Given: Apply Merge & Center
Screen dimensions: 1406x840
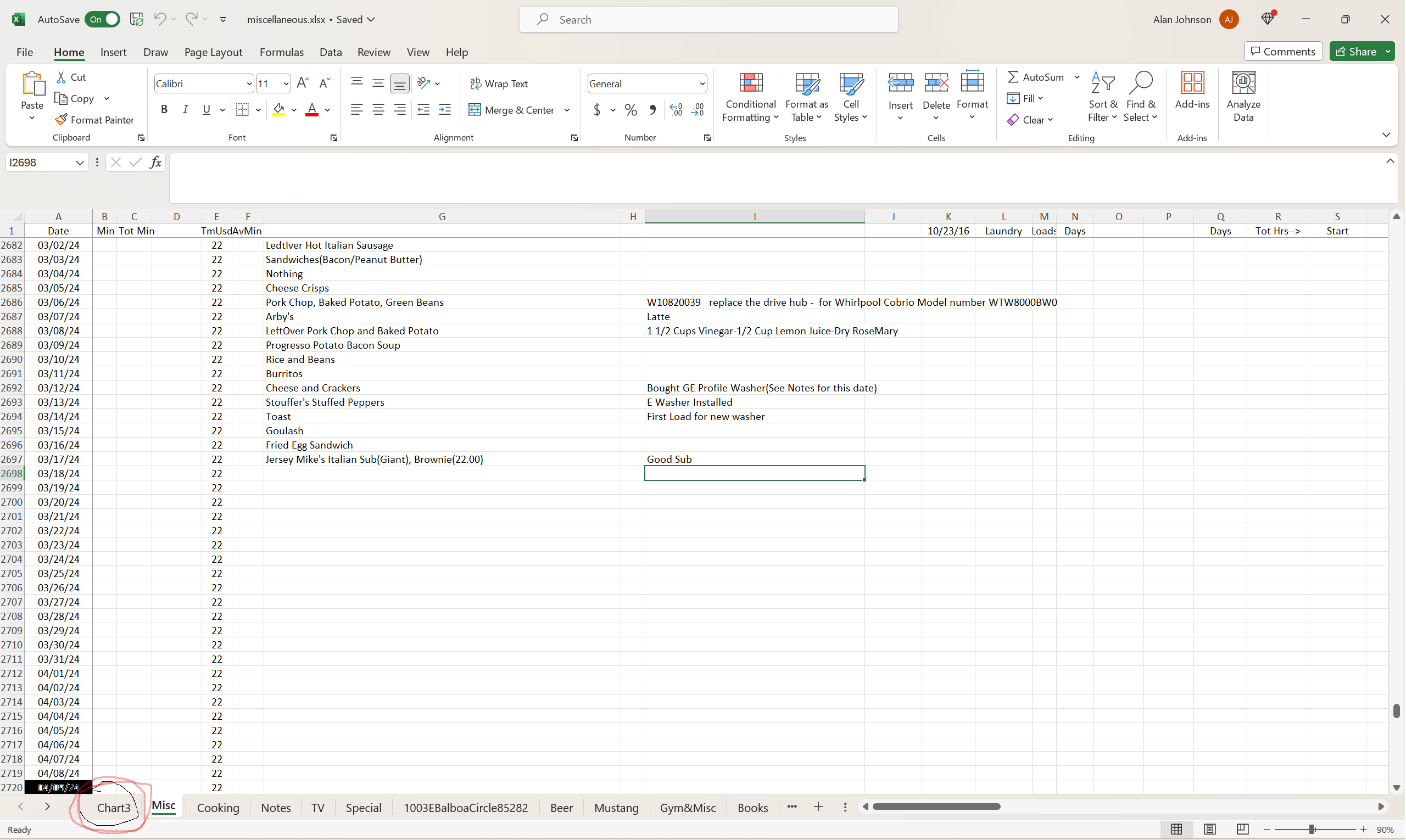Looking at the screenshot, I should 512,110.
